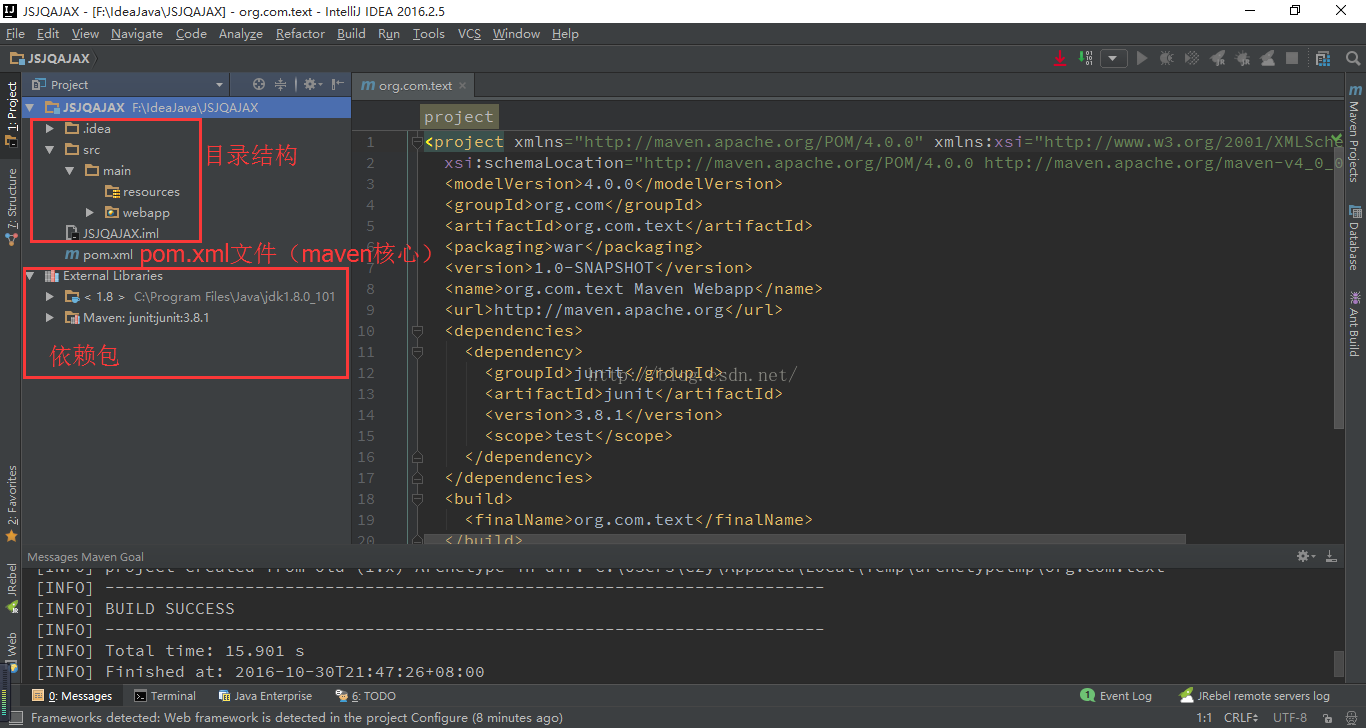1366x728 pixels.
Task: Toggle the Structure tool window
Action: (12, 206)
